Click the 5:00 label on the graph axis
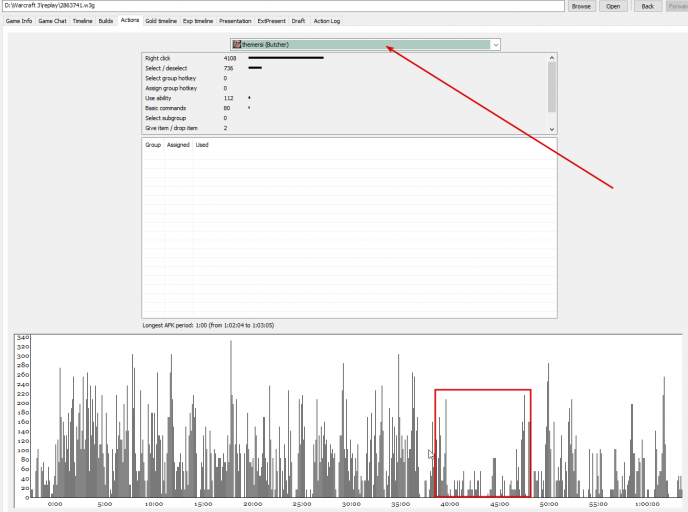Screen dimensions: 688x512 pyautogui.click(x=104, y=504)
